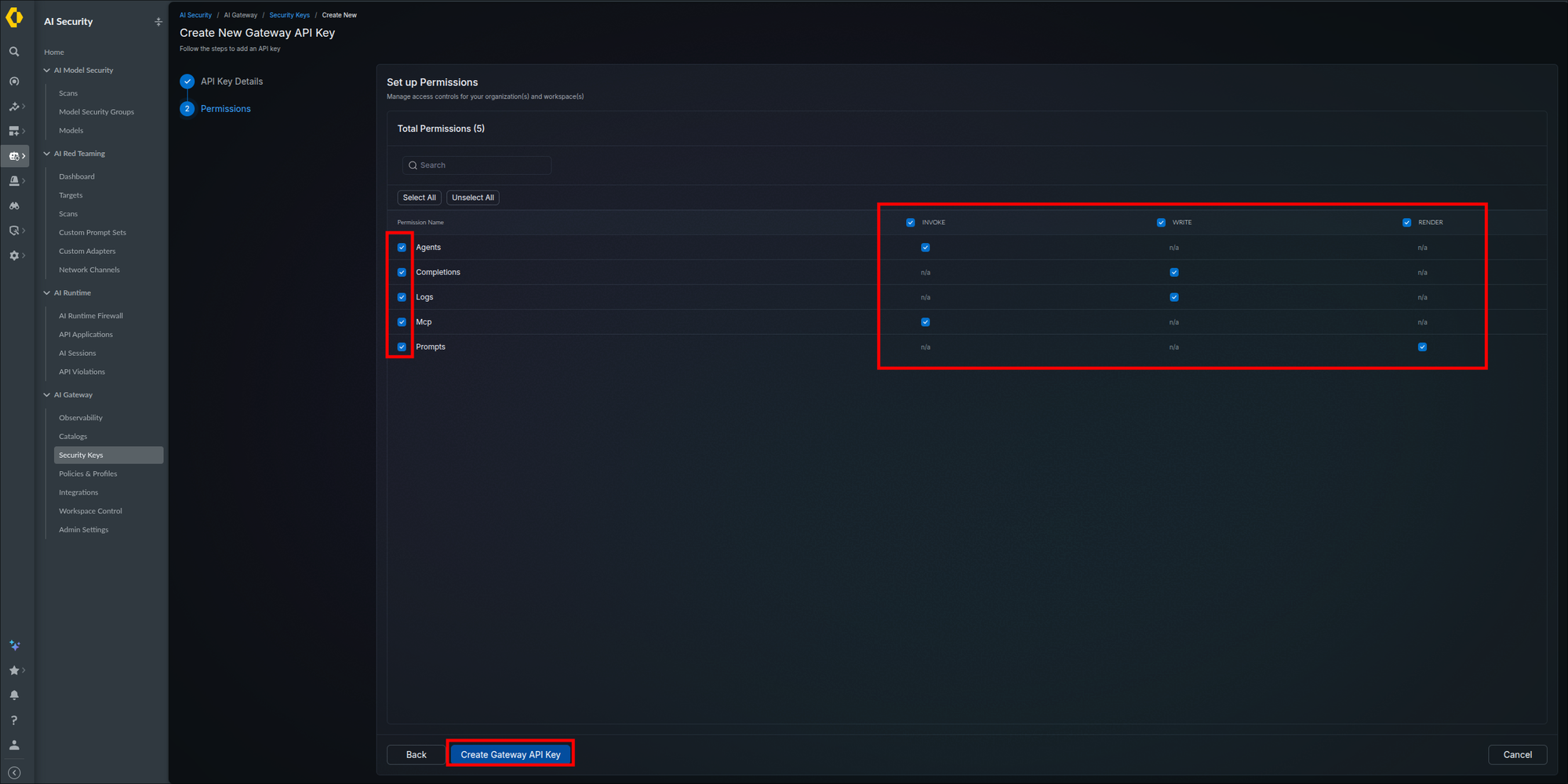This screenshot has width=1568, height=784.
Task: Click the completed API Key Details step checkmark
Action: click(187, 82)
